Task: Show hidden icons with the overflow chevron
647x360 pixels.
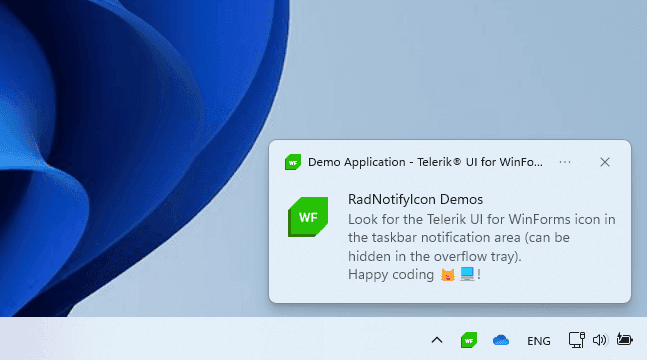Action: (x=437, y=340)
